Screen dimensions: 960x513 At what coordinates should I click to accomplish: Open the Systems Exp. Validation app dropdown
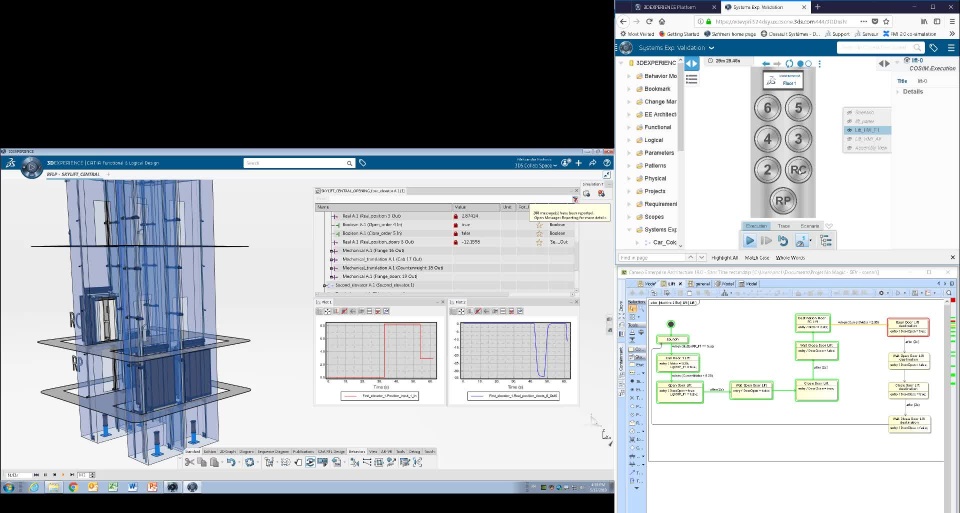711,48
